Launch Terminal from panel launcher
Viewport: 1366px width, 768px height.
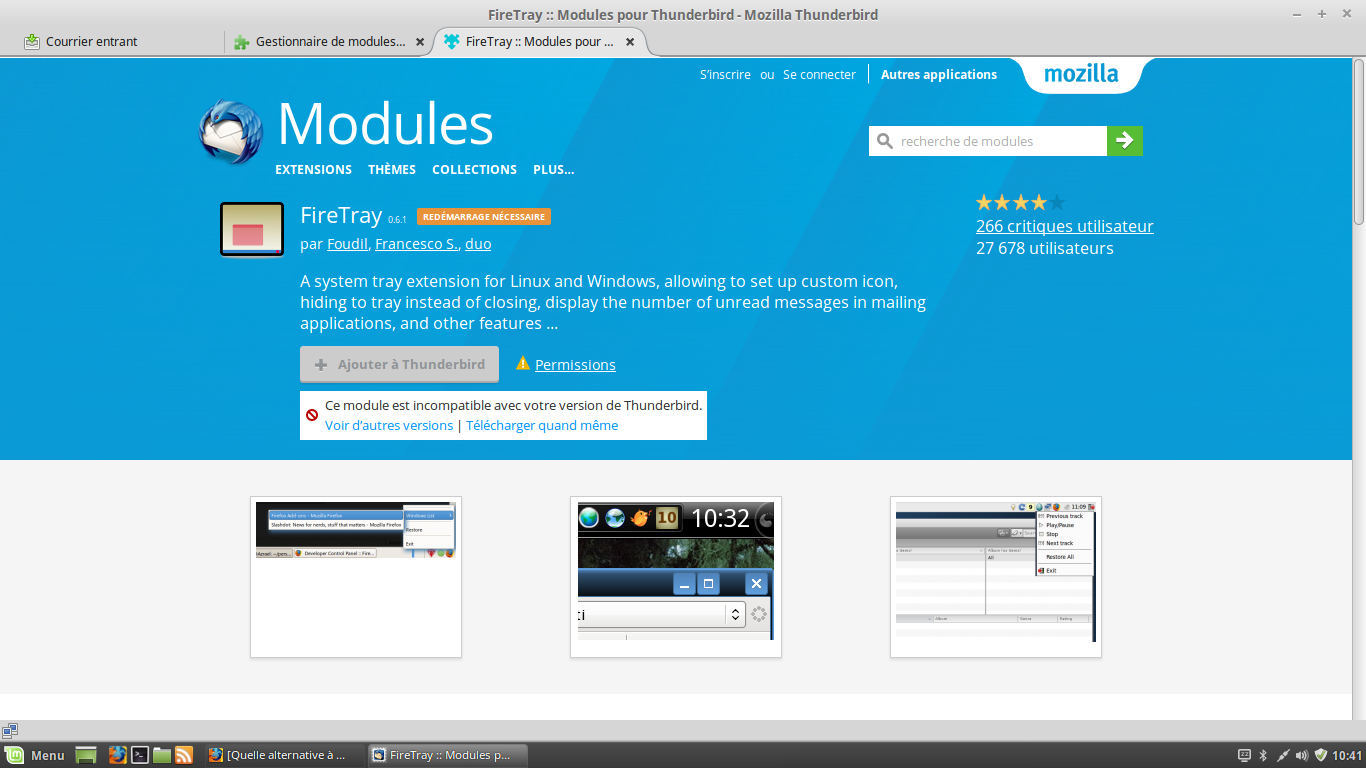tap(141, 755)
